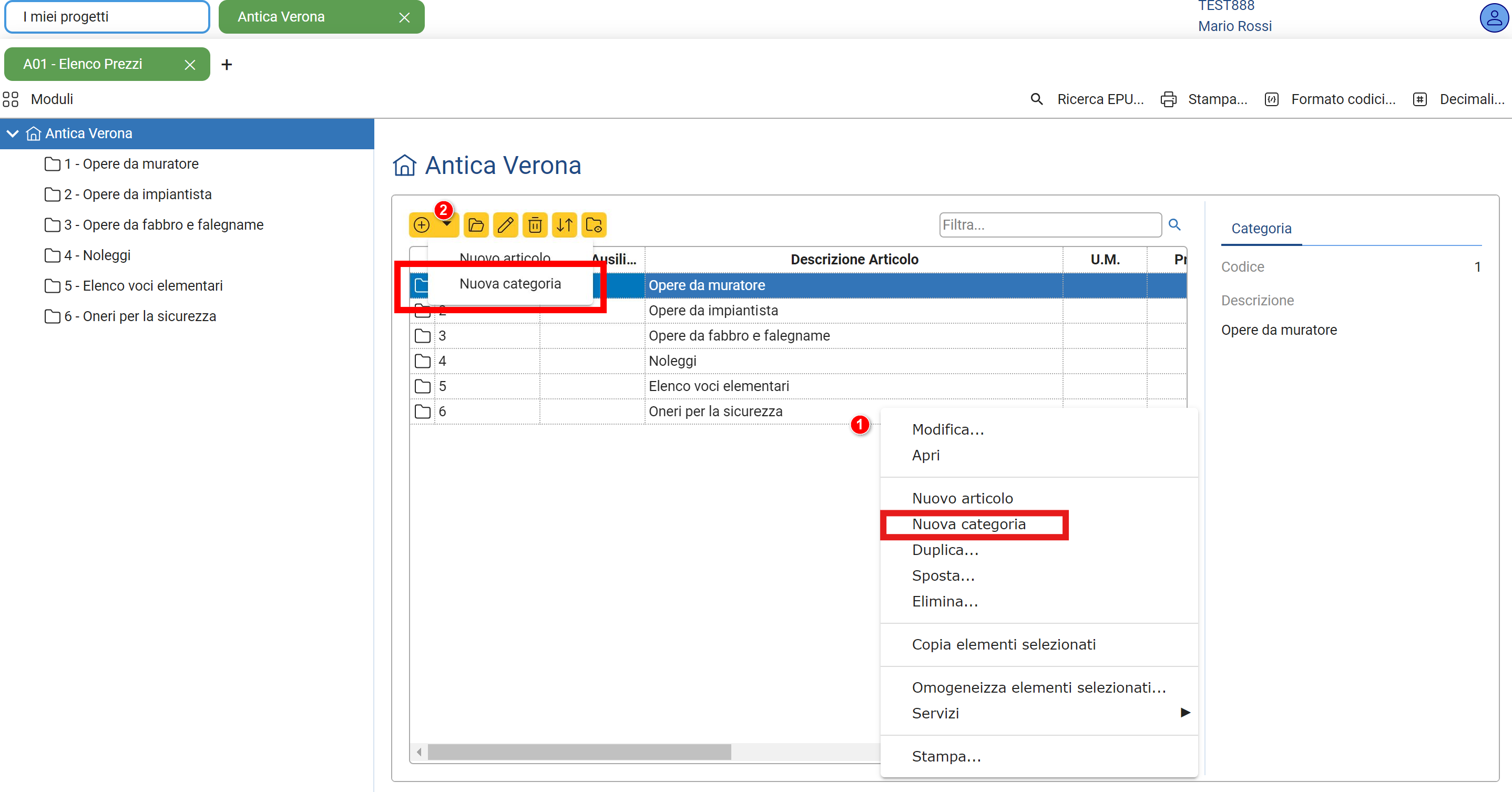This screenshot has height=792, width=1512.
Task: Open the add-button dropdown arrow
Action: point(447,225)
